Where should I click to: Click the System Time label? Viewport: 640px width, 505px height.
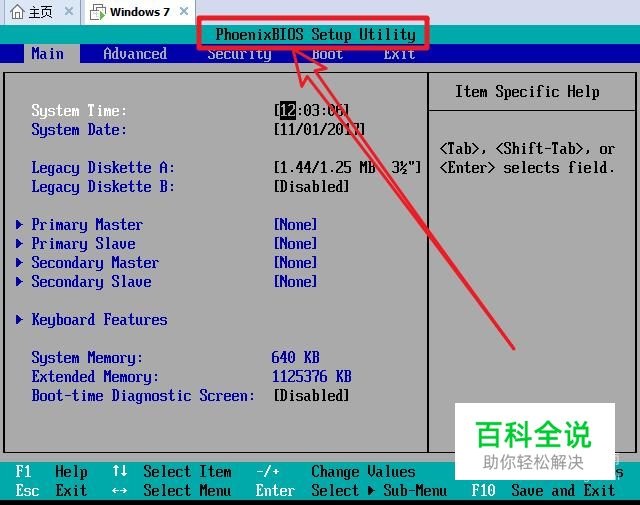pyautogui.click(x=79, y=111)
